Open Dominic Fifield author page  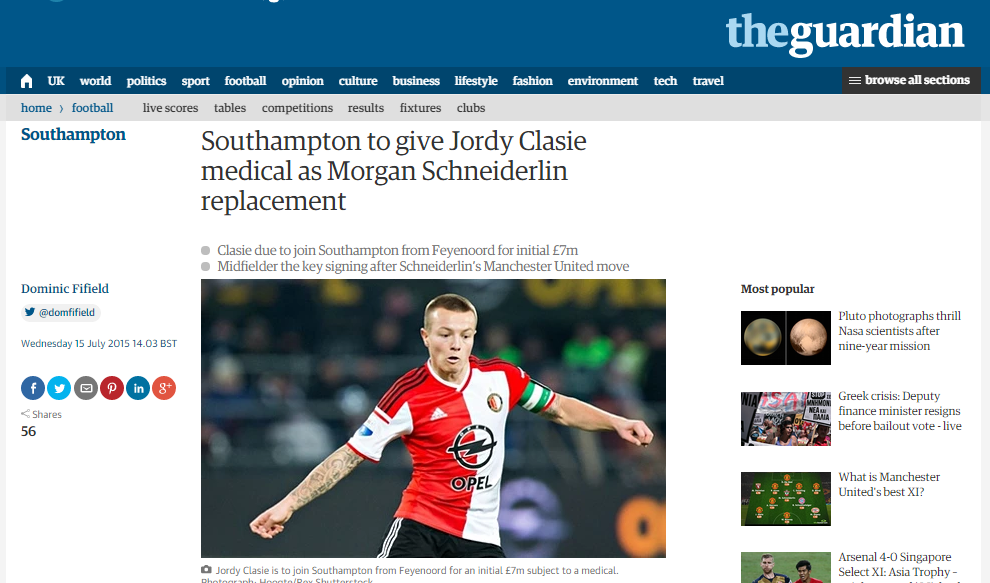65,289
